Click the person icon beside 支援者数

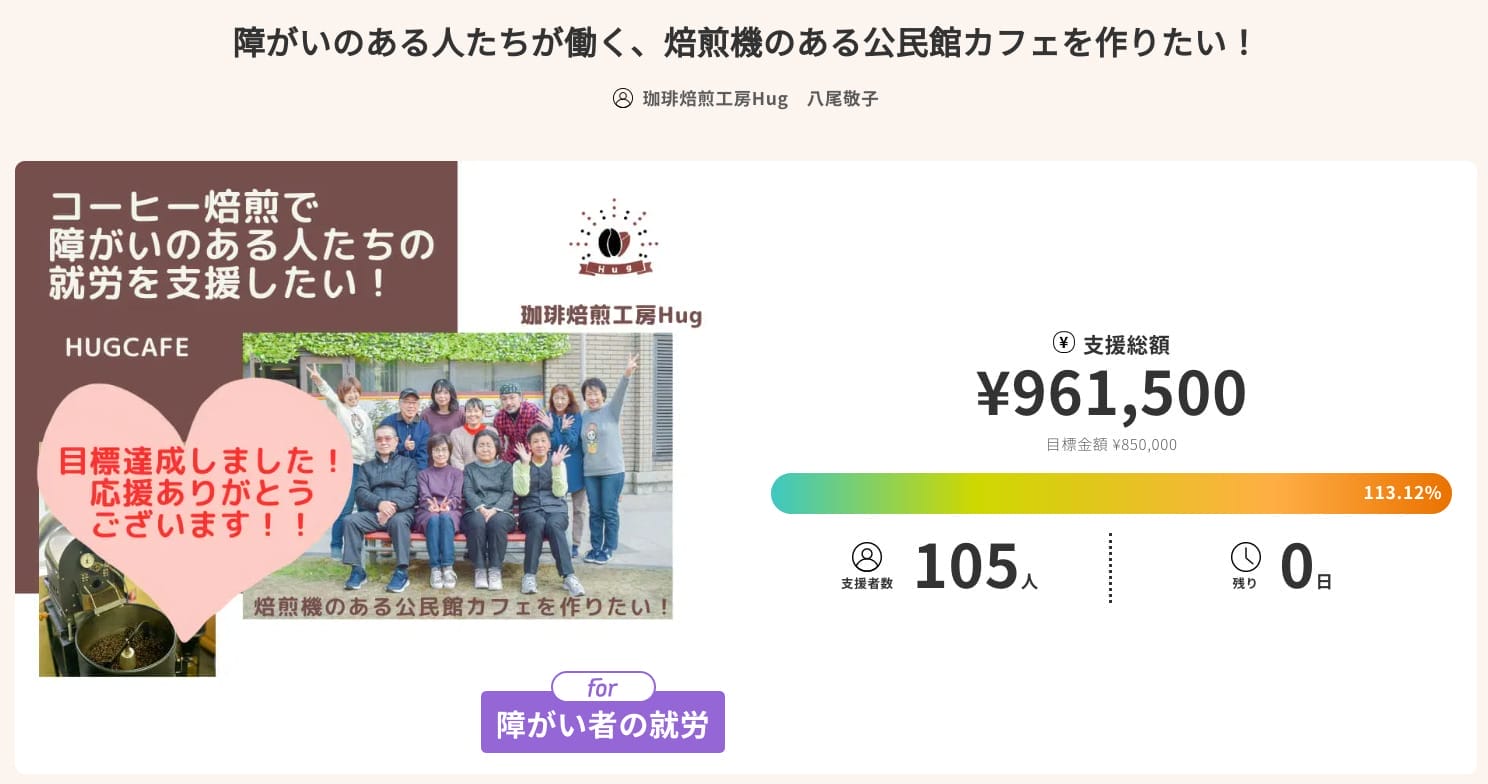(x=866, y=556)
